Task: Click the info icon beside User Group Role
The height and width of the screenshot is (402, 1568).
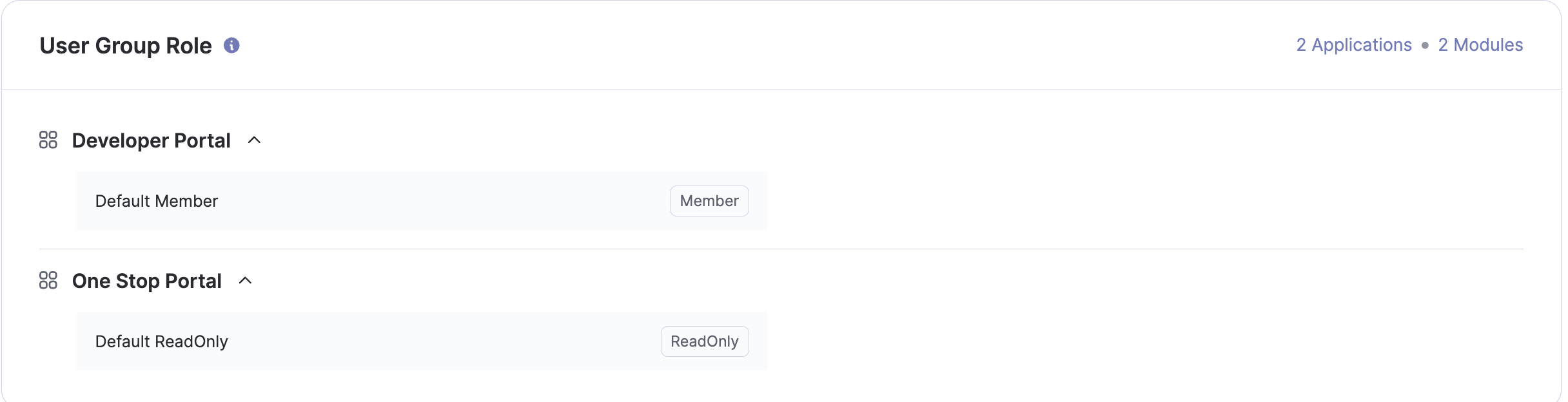Action: pos(231,45)
